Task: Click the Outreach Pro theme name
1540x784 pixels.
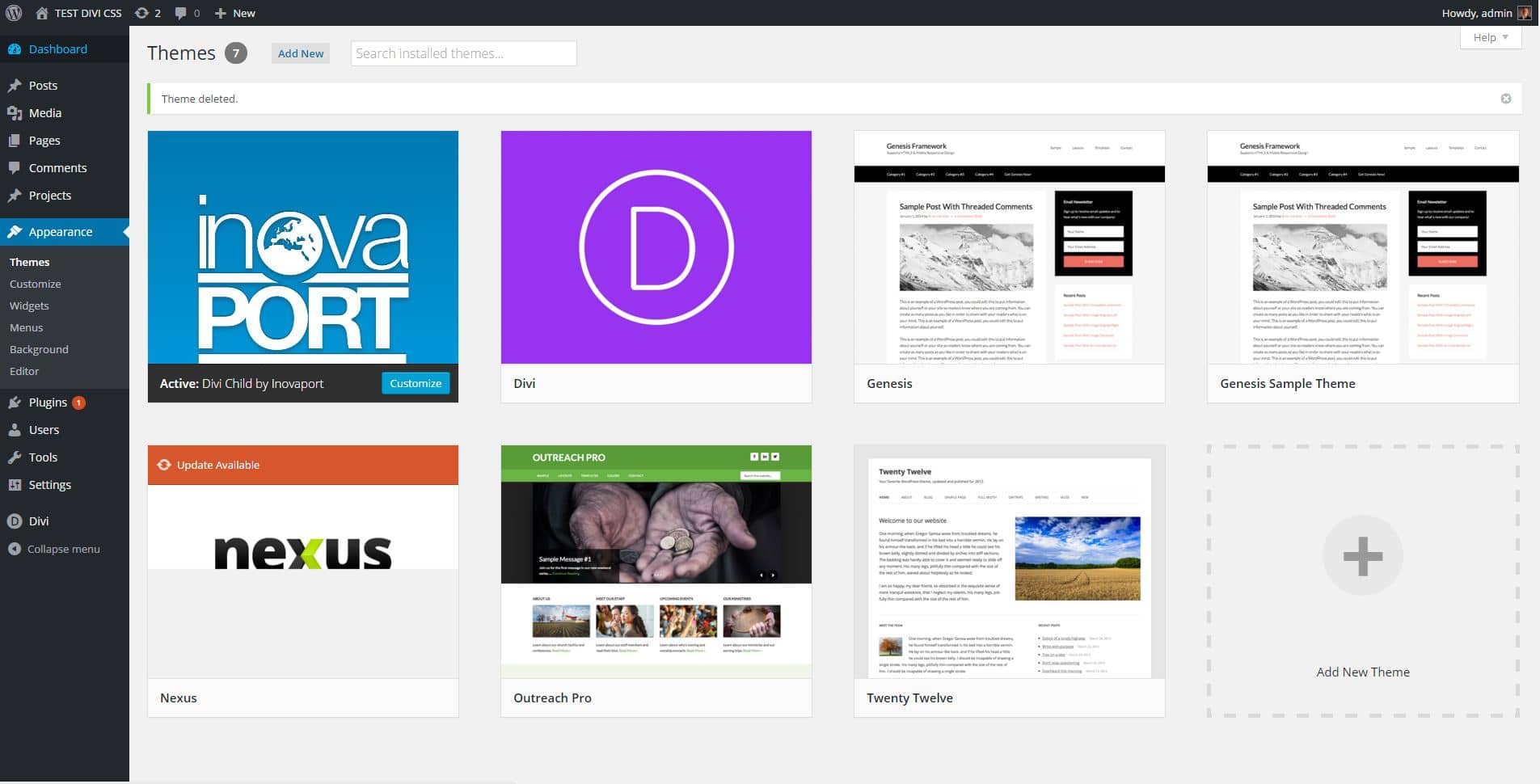Action: tap(552, 698)
